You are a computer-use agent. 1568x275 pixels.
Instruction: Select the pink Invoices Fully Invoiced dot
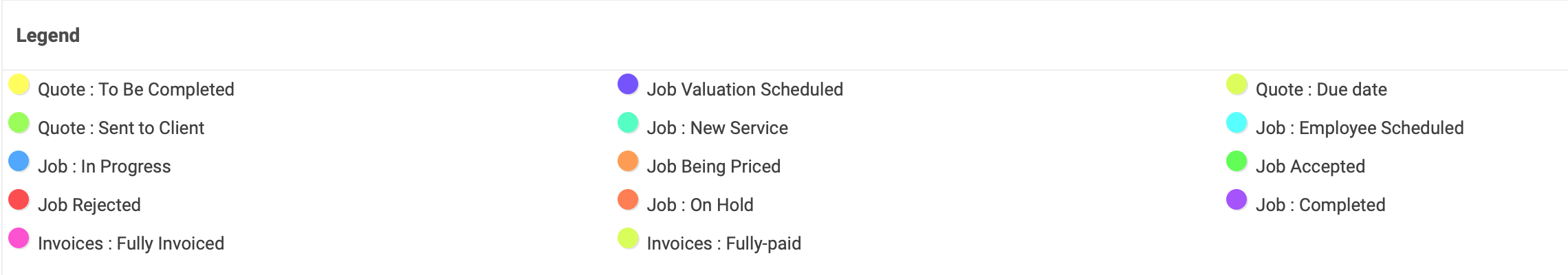click(19, 239)
